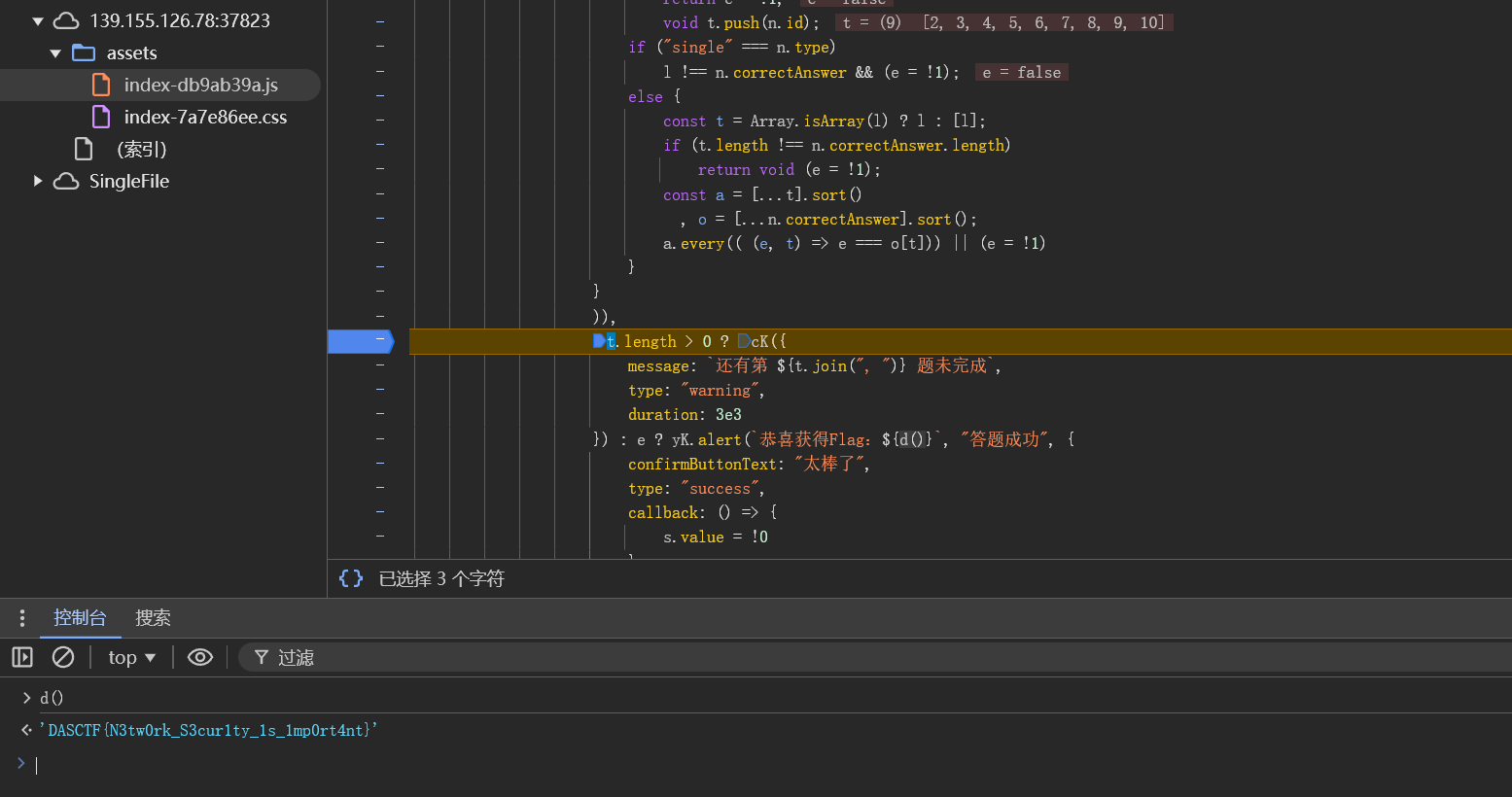Collapse the 139.155.126.78:37823 tree node

point(38,20)
